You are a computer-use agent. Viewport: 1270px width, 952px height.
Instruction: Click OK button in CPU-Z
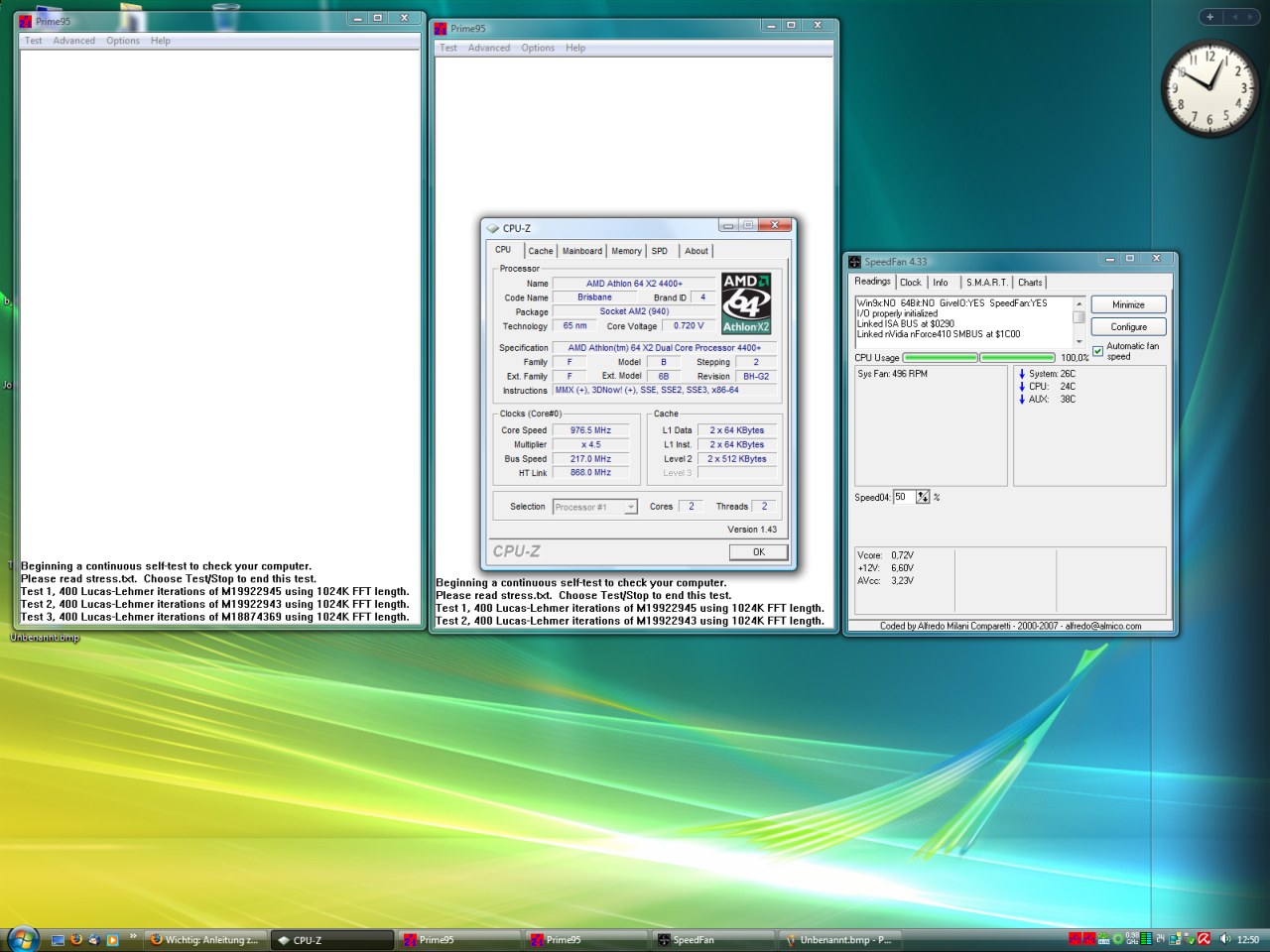click(758, 552)
